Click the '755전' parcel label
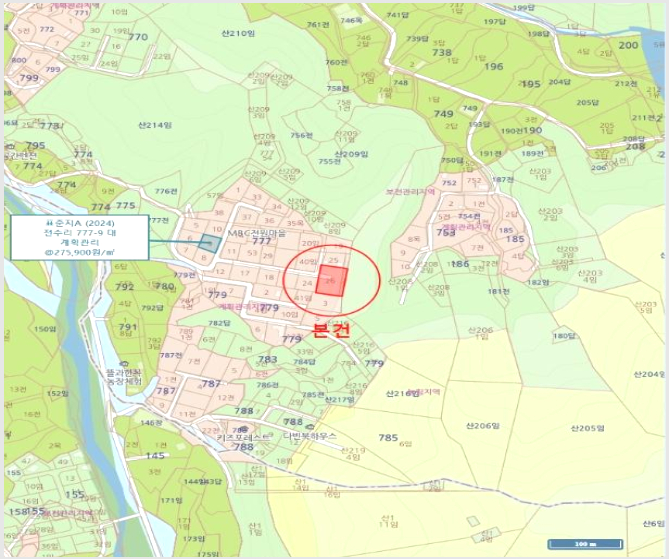Viewport: 669px width, 559px height. 330,161
